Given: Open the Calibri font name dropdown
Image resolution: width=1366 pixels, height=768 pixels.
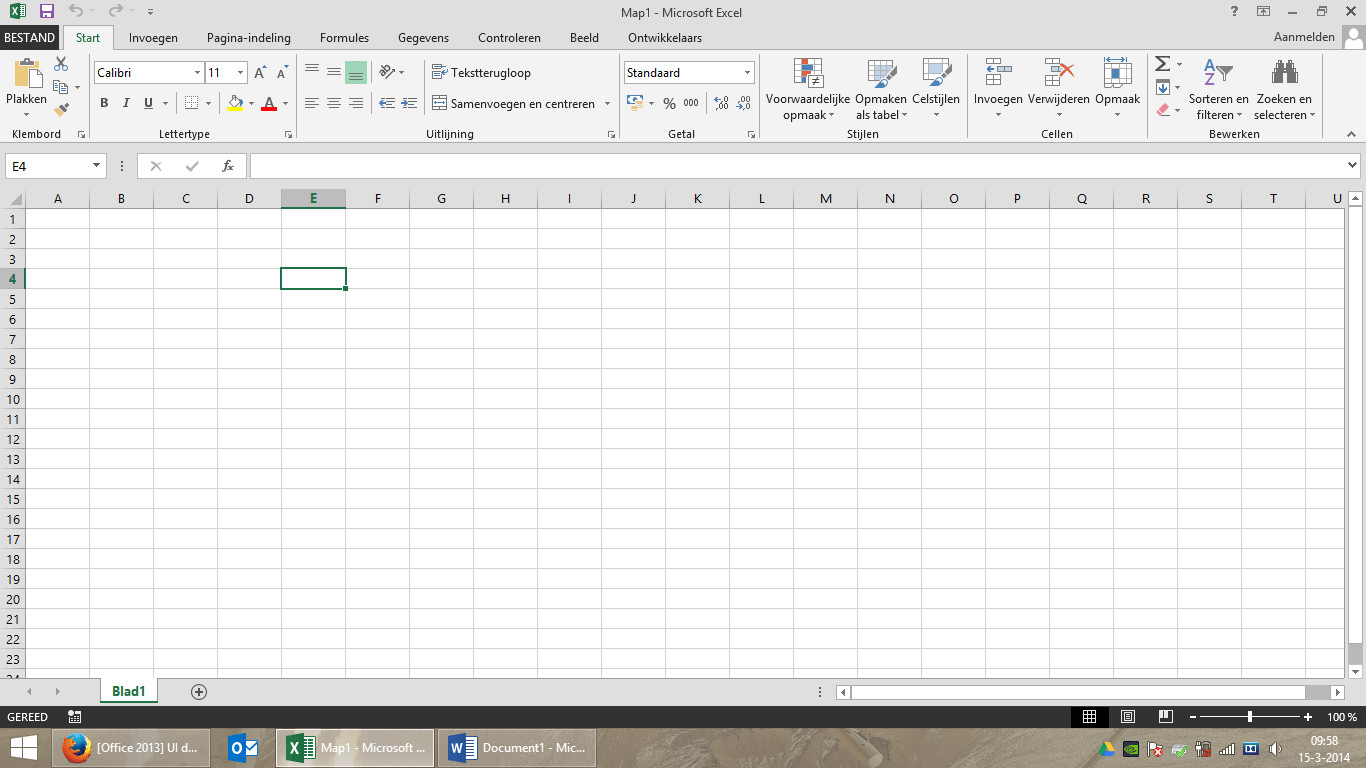Looking at the screenshot, I should coord(197,73).
